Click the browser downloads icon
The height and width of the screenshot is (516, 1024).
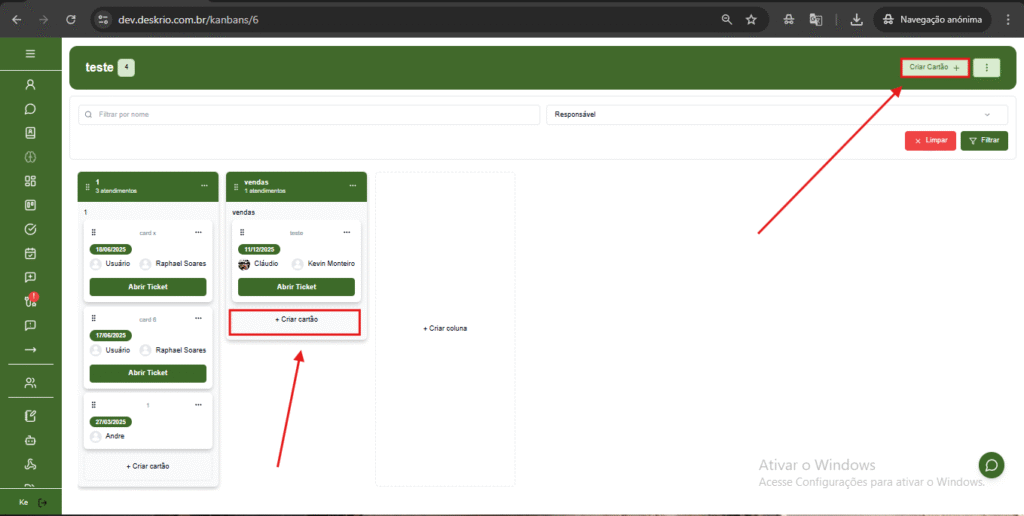click(856, 19)
